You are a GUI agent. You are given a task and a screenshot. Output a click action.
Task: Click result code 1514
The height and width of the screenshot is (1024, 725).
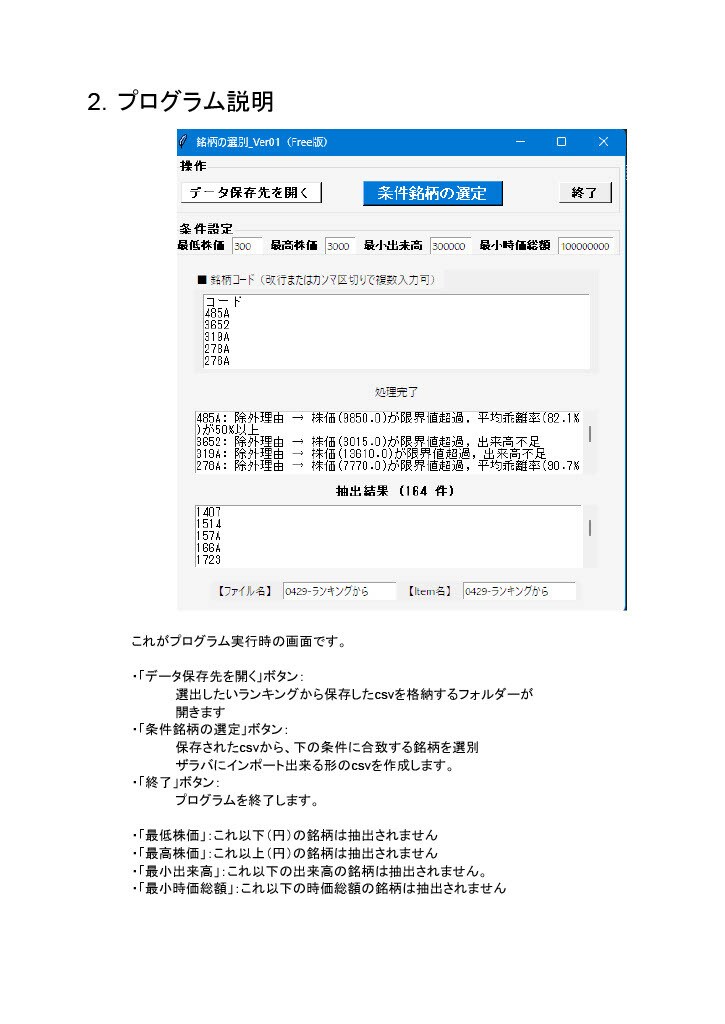pos(209,524)
